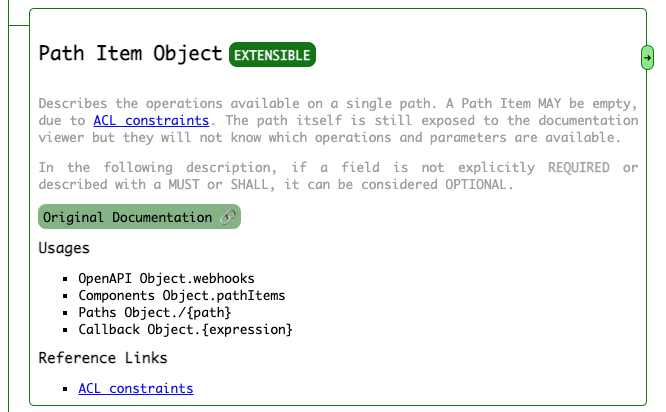Click the chain link icon beside Original Documentation
This screenshot has height=412, width=666.
pos(227,217)
